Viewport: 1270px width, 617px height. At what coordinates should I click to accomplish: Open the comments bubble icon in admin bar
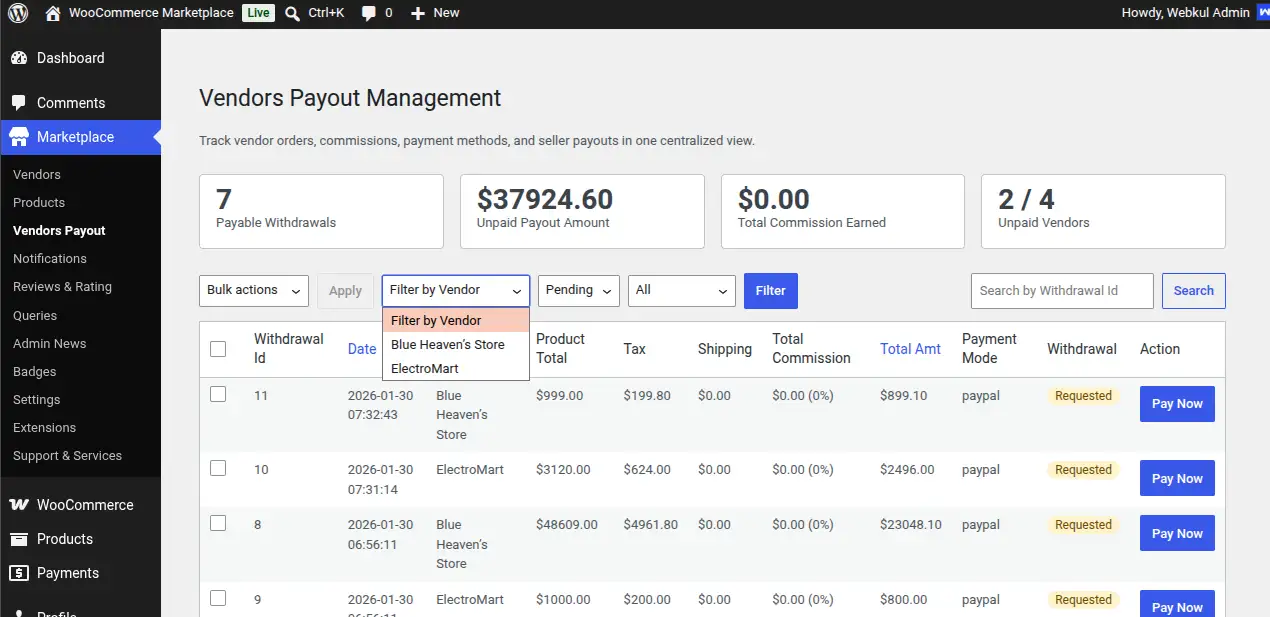[369, 13]
